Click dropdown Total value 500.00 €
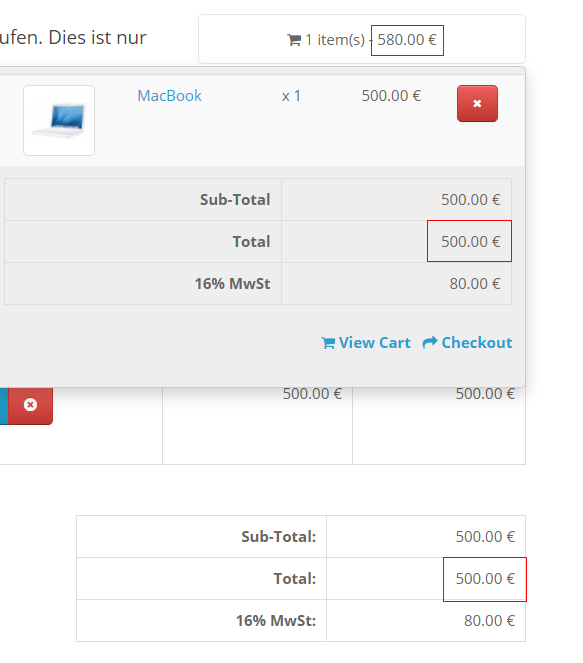Viewport: 583px width, 663px height. click(471, 242)
